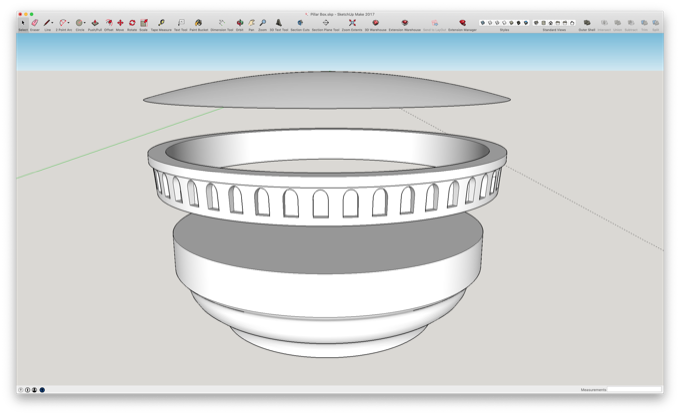680x415 pixels.
Task: Apply the fifth Styles face style
Action: tap(511, 23)
